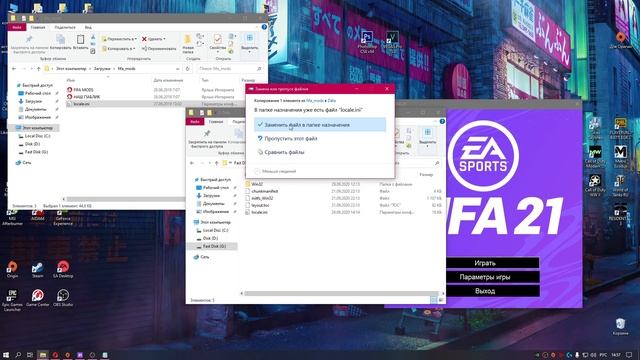This screenshot has width=640, height=360.
Task: Click OBS Studio desktop icon
Action: tap(63, 298)
